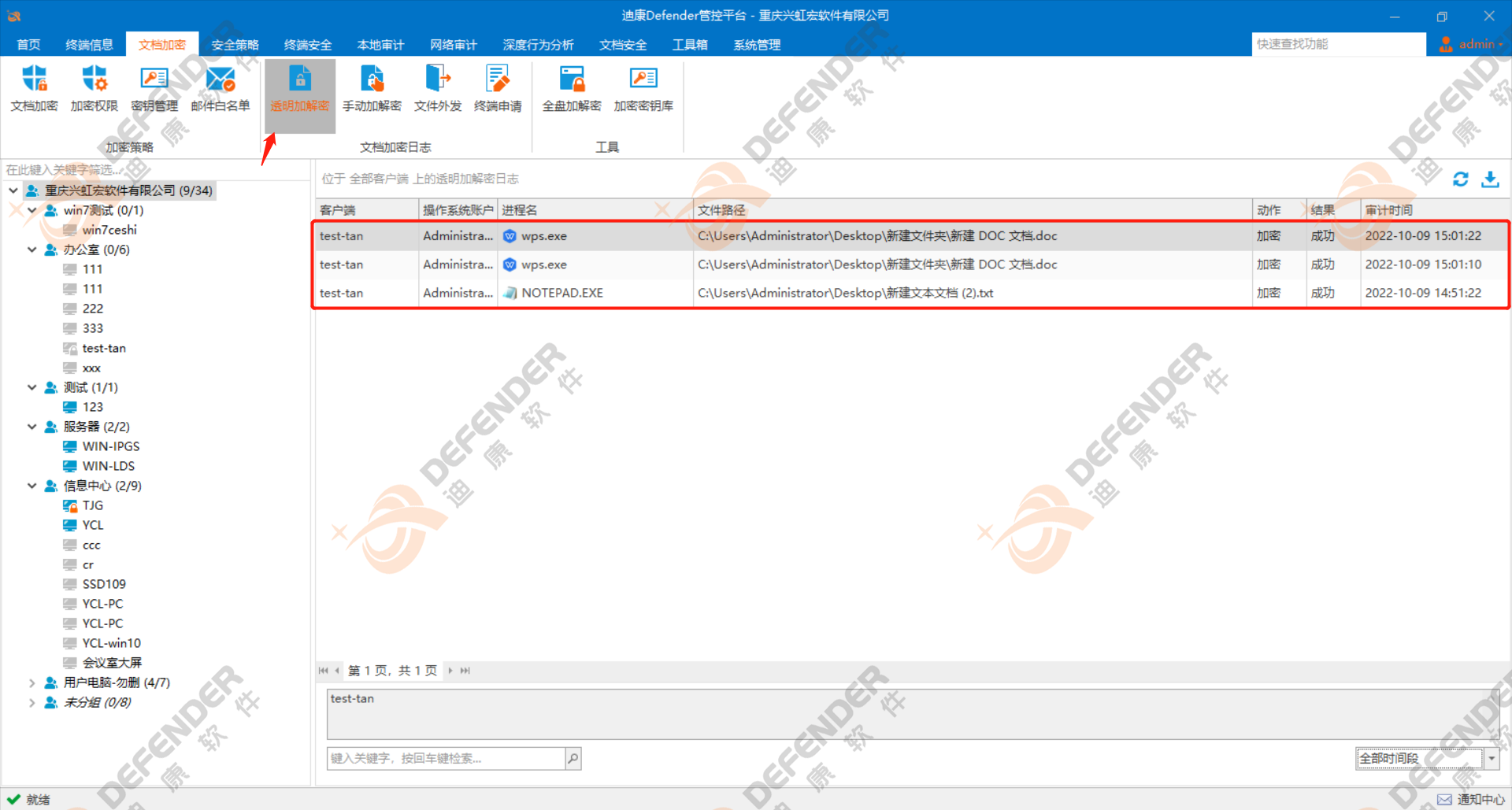Switch to the 网络审计 tab
This screenshot has height=810, width=1512.
point(454,45)
